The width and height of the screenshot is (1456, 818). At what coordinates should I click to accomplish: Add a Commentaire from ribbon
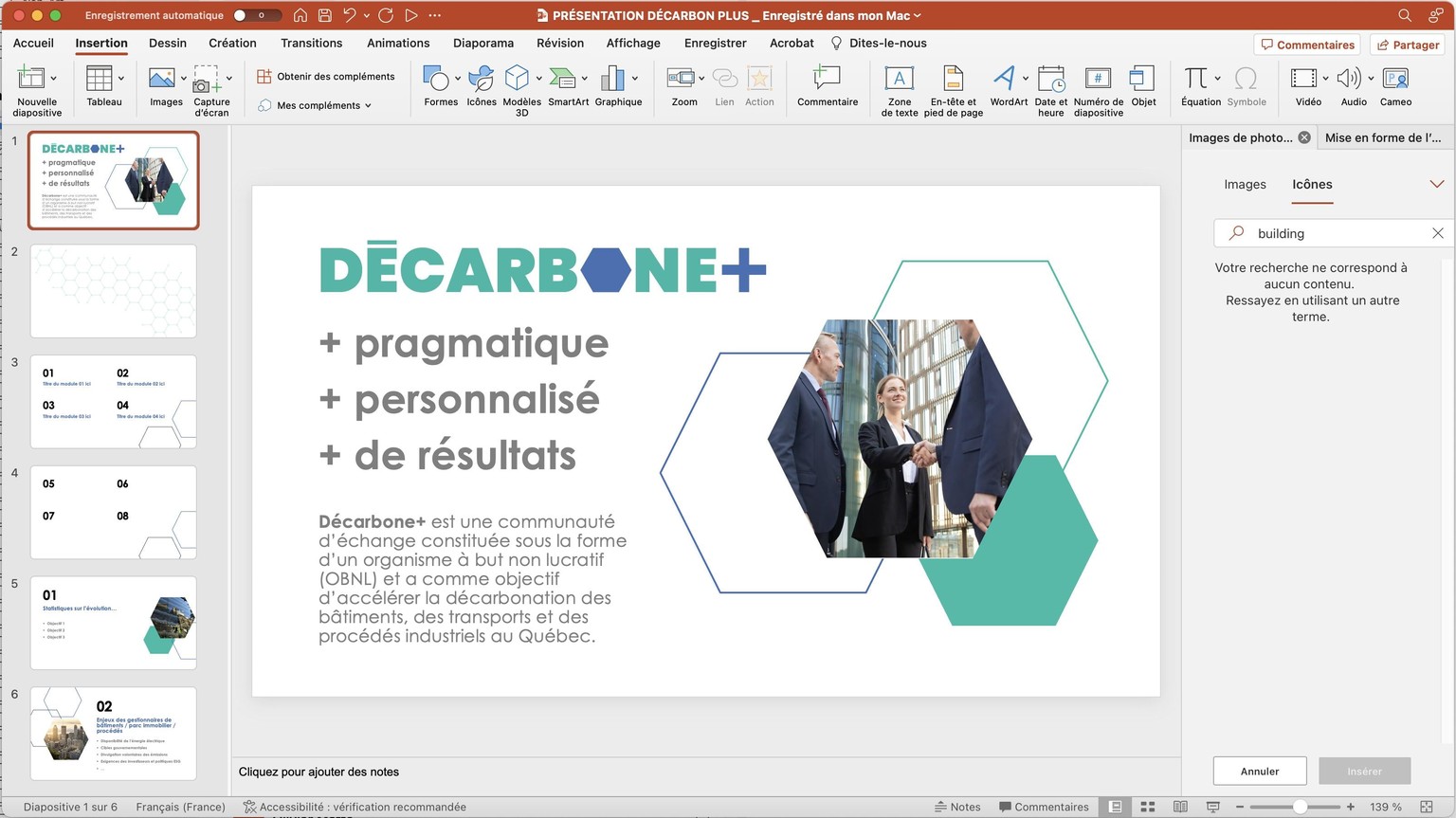(828, 78)
